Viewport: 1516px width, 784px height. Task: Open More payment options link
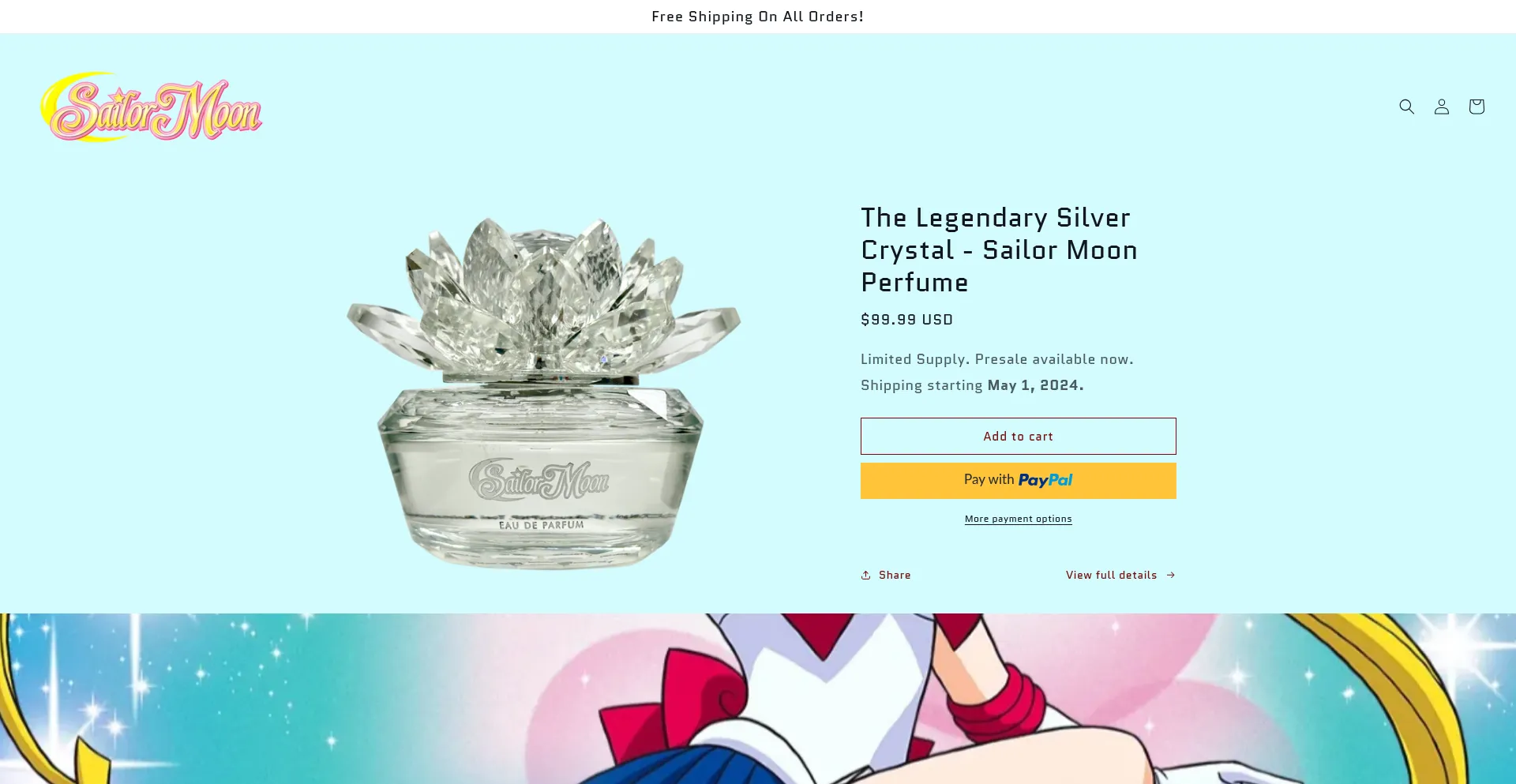[1018, 519]
